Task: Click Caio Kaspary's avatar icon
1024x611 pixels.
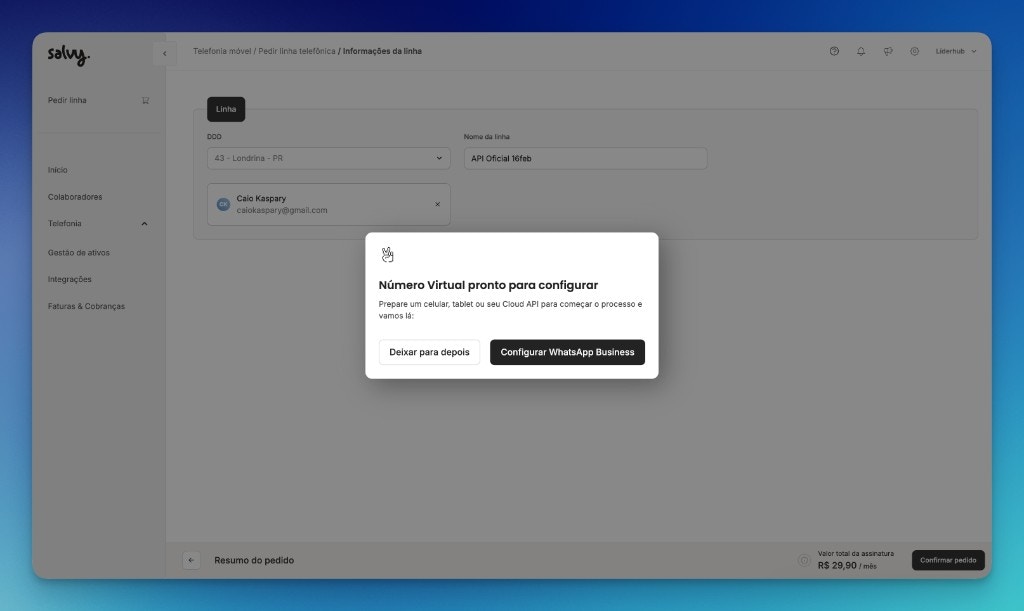Action: click(x=223, y=204)
